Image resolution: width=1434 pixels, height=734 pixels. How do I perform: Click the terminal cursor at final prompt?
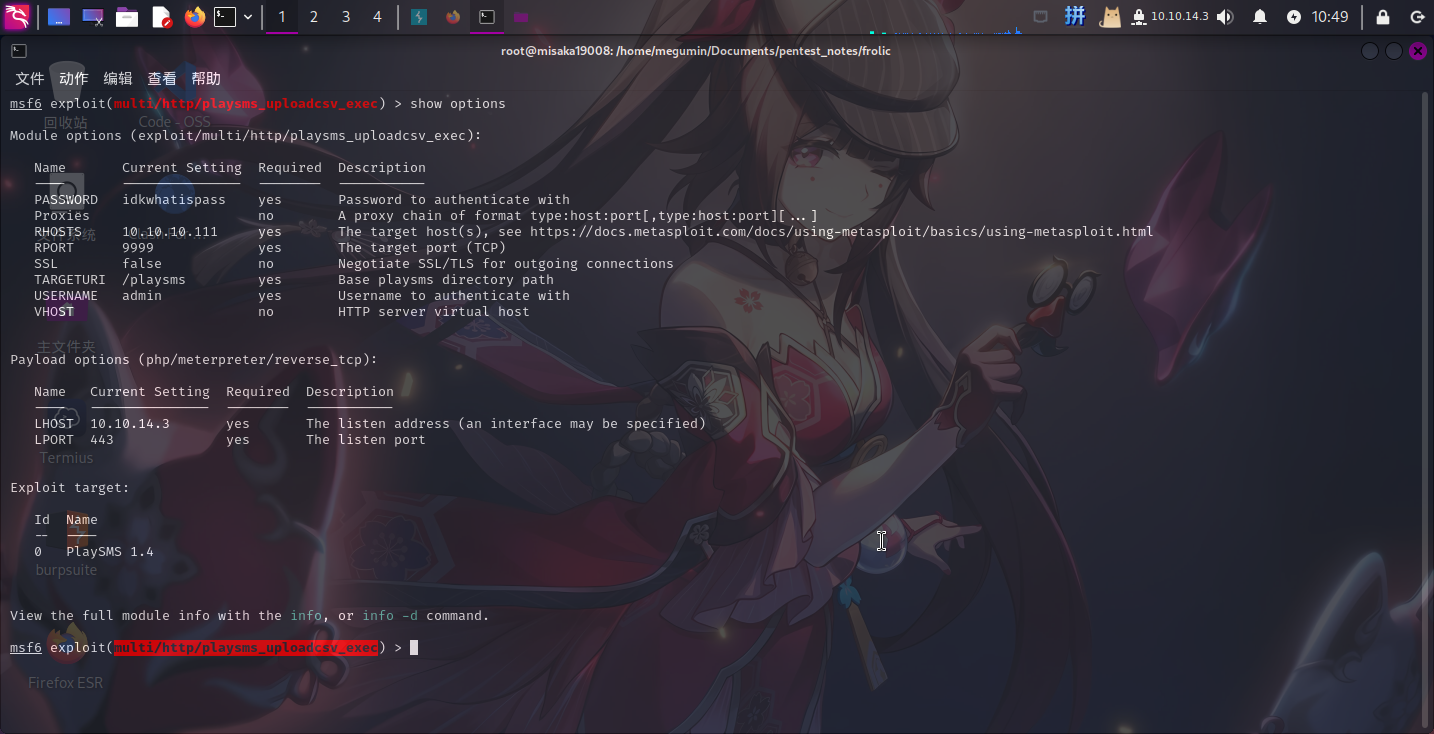click(x=414, y=648)
